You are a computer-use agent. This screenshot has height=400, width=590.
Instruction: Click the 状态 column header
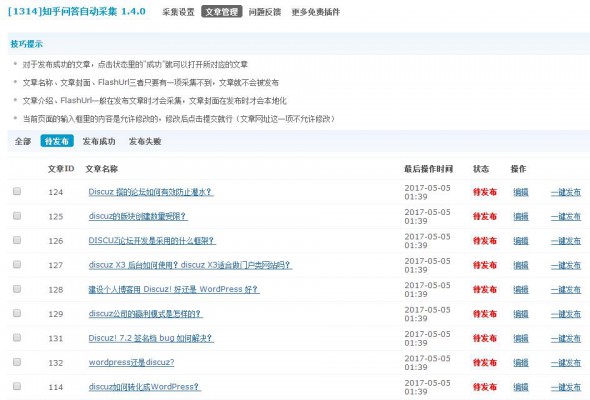(481, 169)
